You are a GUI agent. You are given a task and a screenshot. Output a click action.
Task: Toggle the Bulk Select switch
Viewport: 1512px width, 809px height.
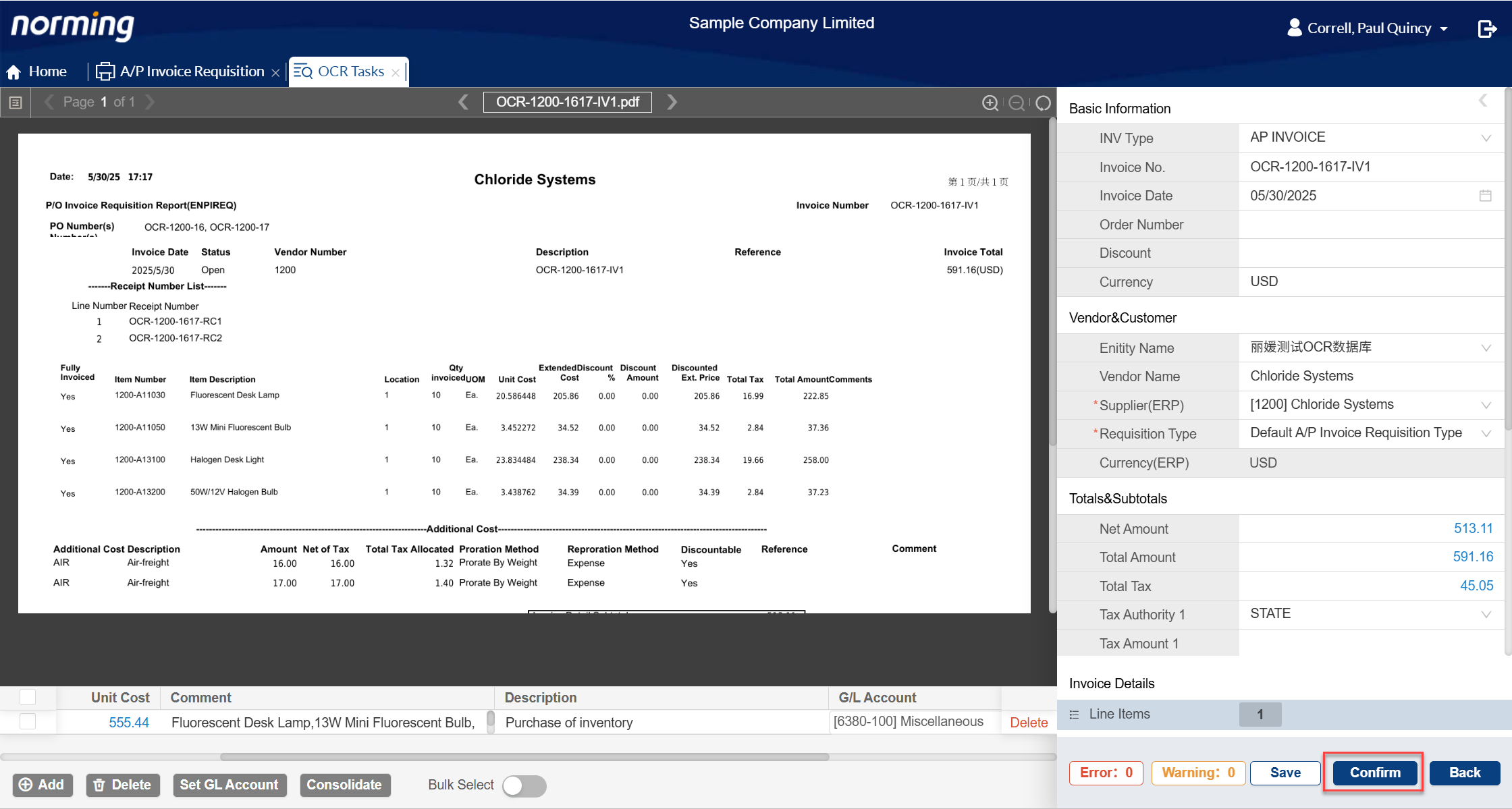(524, 785)
